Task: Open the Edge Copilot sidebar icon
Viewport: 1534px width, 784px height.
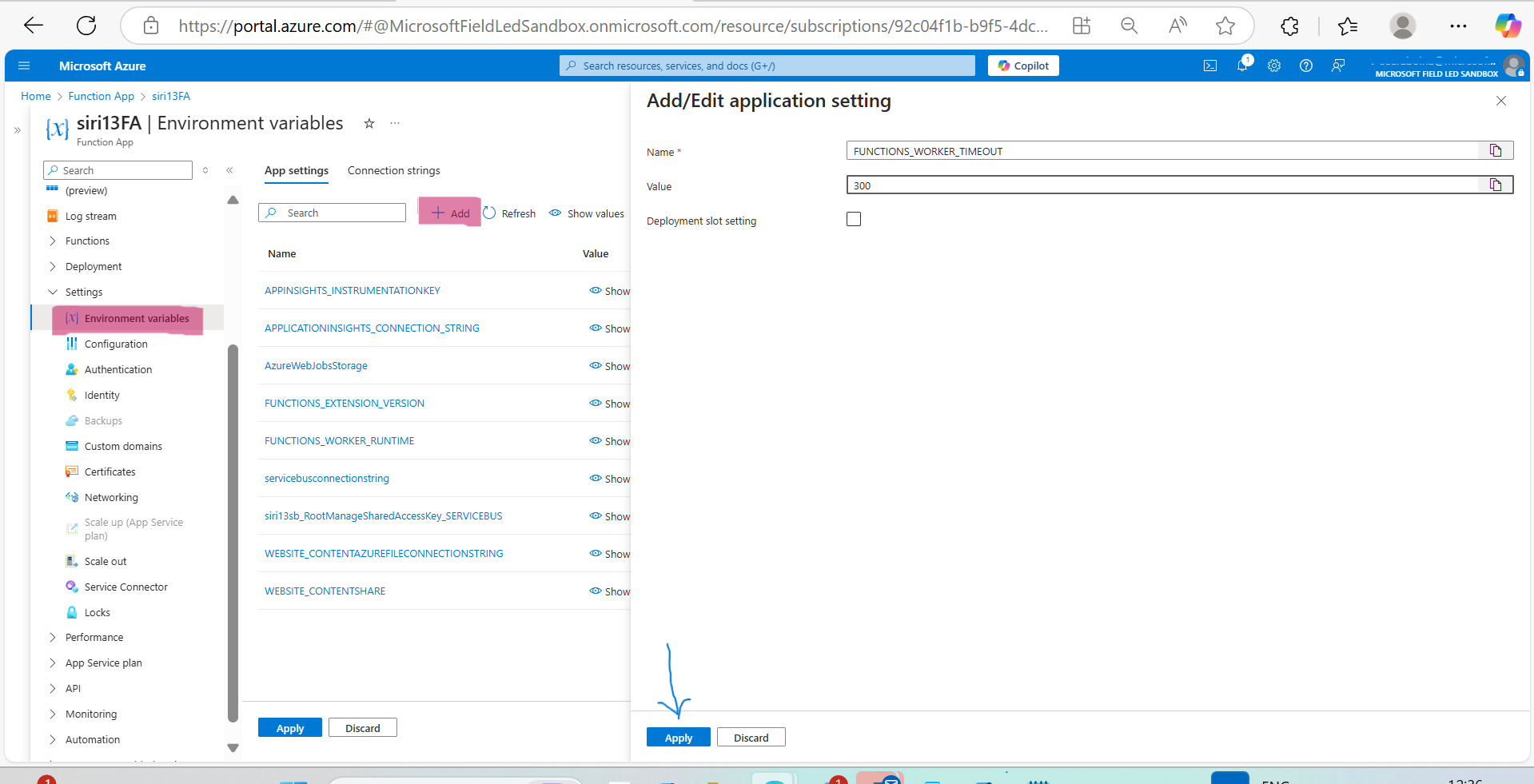Action: click(1508, 26)
